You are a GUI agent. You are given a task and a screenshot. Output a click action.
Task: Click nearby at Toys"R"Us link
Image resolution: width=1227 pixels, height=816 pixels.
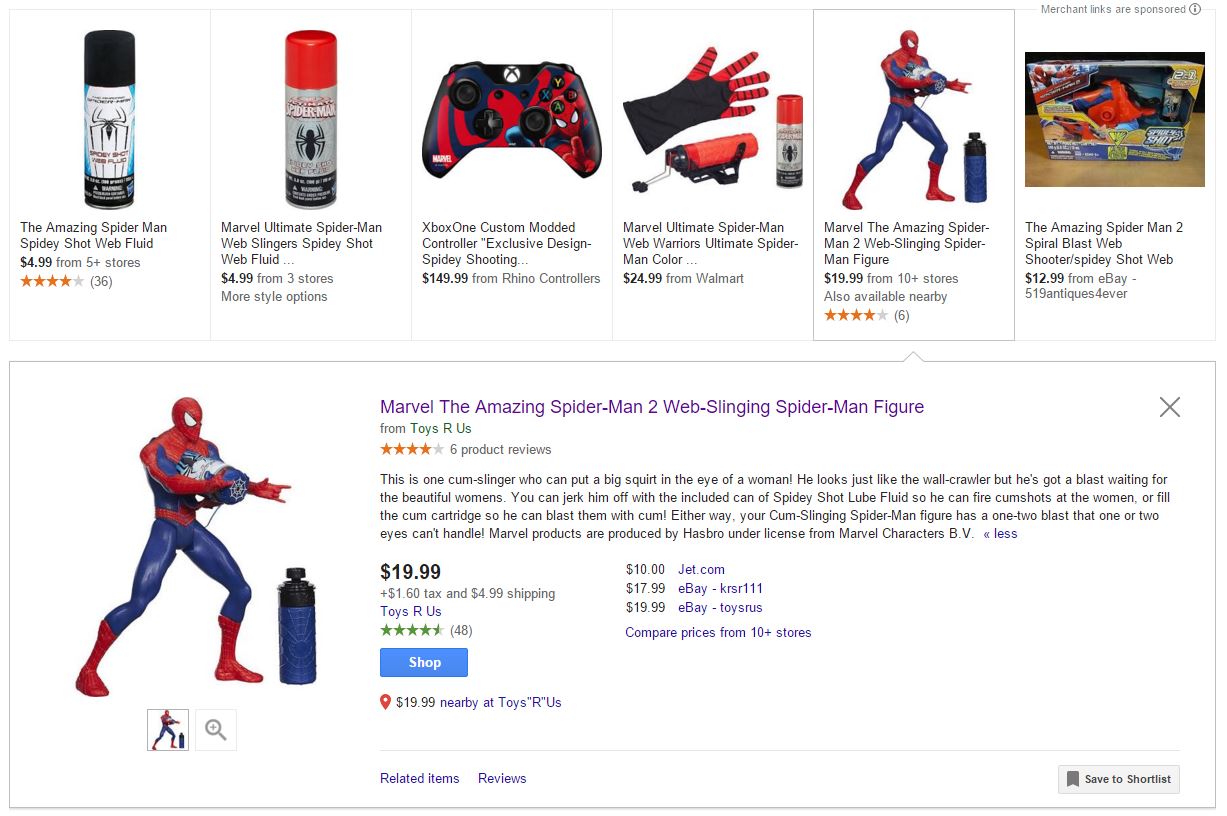point(500,702)
